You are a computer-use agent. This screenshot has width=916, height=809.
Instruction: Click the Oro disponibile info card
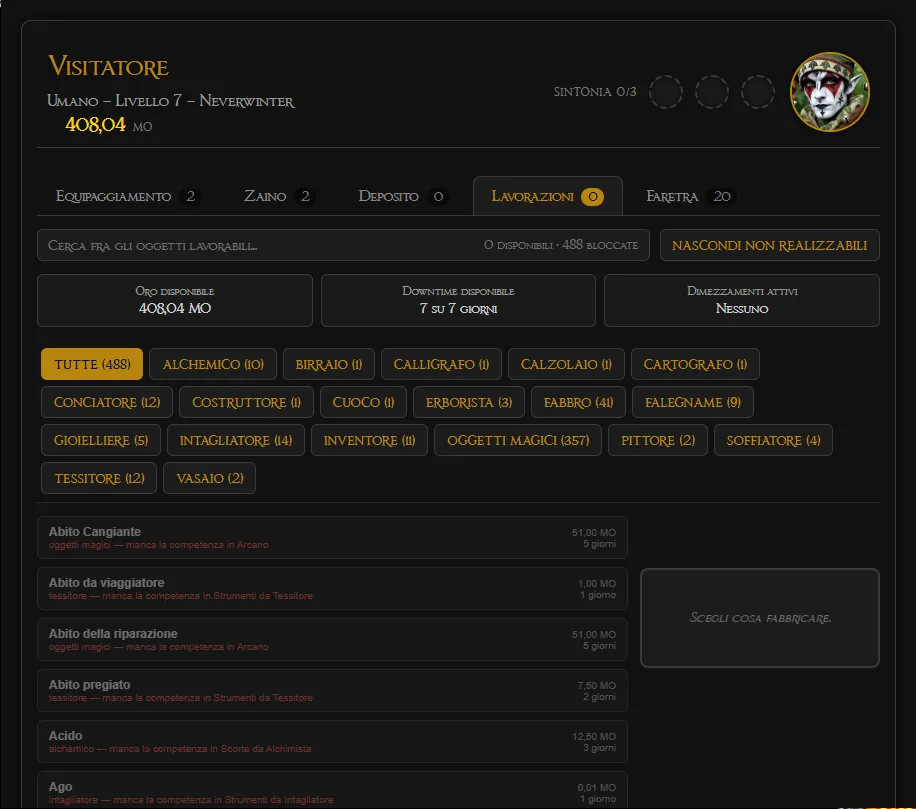tap(175, 300)
